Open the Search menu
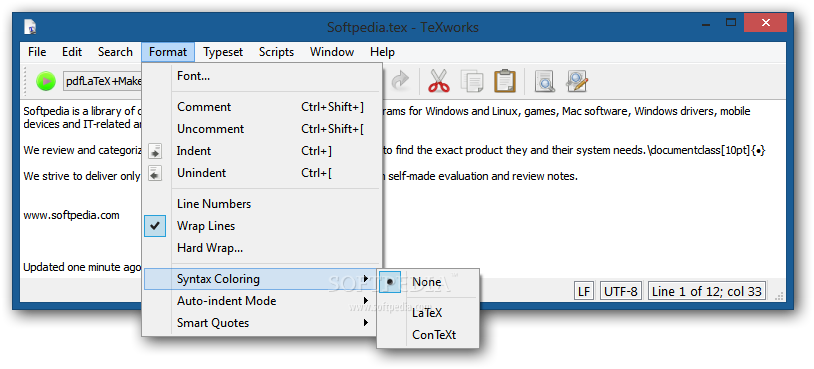This screenshot has width=814, height=369. click(x=115, y=52)
